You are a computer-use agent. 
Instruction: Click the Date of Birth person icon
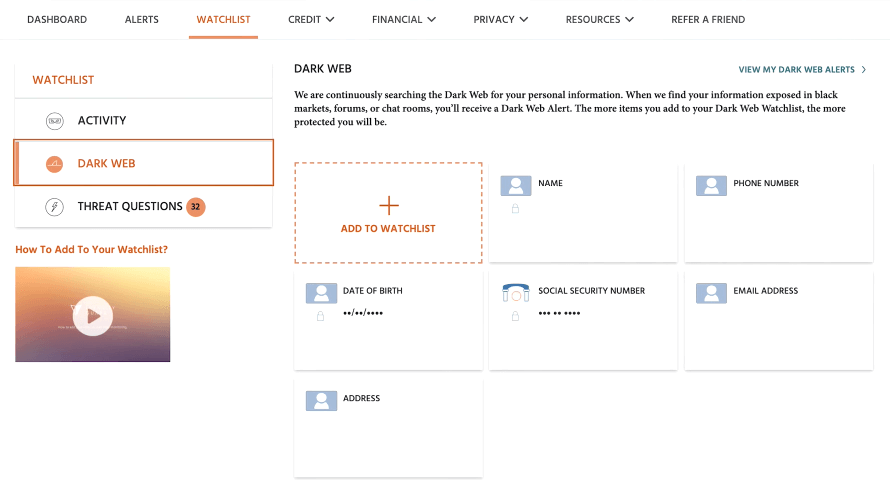point(321,293)
